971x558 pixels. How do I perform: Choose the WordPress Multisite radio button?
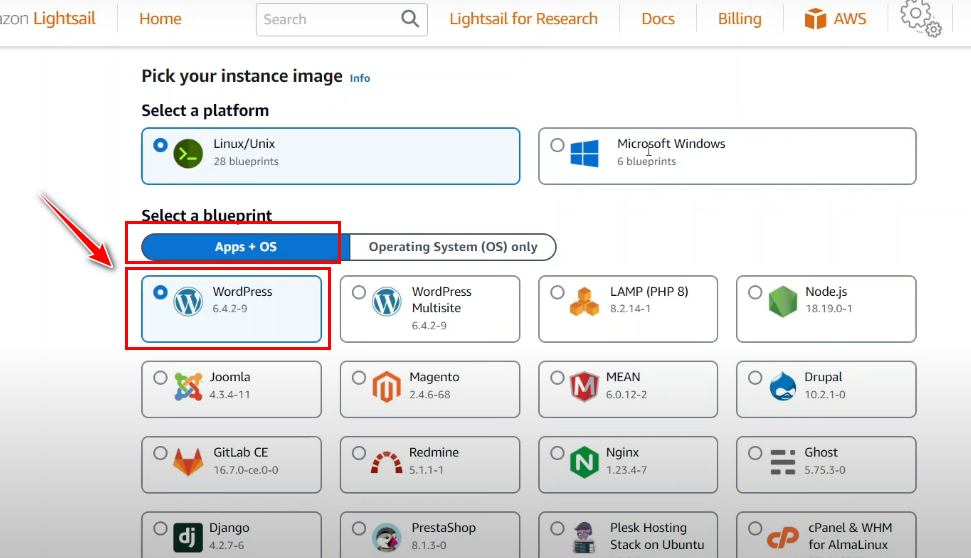359,292
